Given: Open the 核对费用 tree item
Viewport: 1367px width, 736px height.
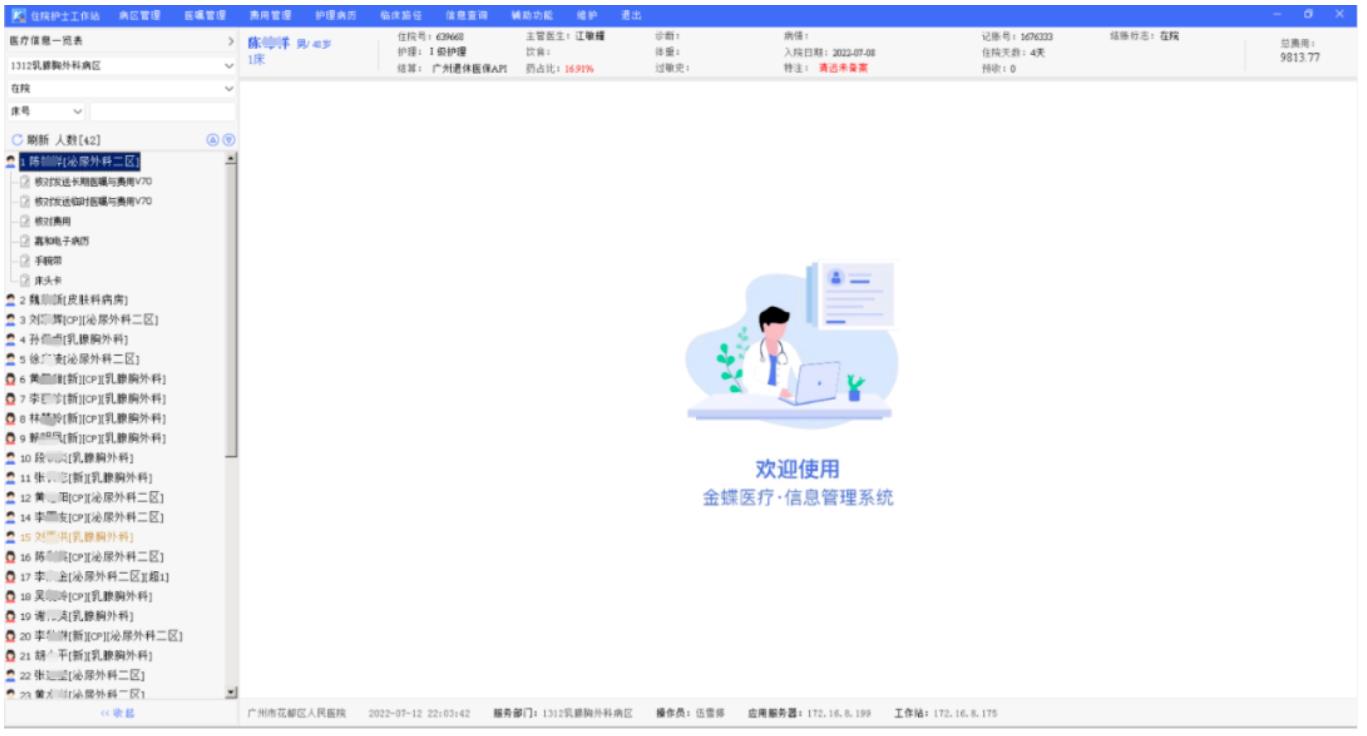Looking at the screenshot, I should point(52,221).
